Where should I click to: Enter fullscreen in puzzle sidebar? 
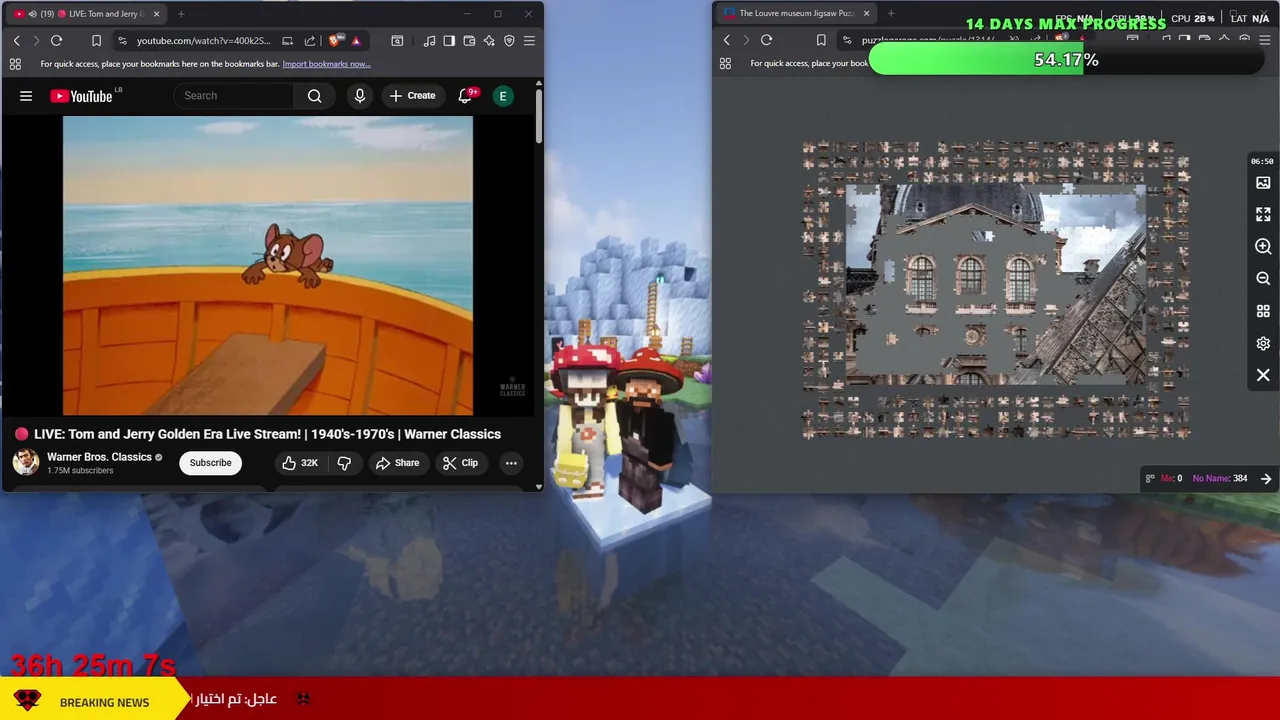(x=1263, y=214)
